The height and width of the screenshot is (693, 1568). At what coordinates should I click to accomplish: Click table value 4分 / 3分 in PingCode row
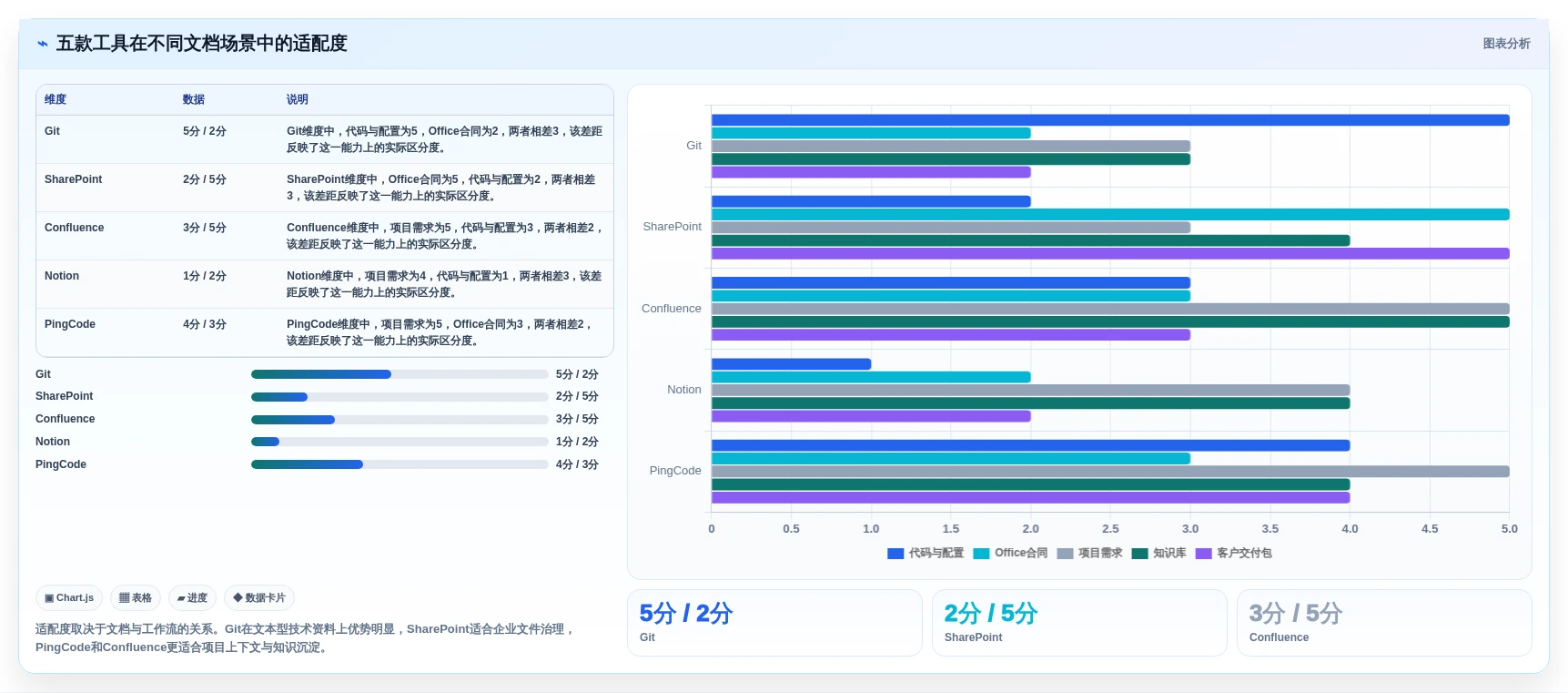pos(205,324)
